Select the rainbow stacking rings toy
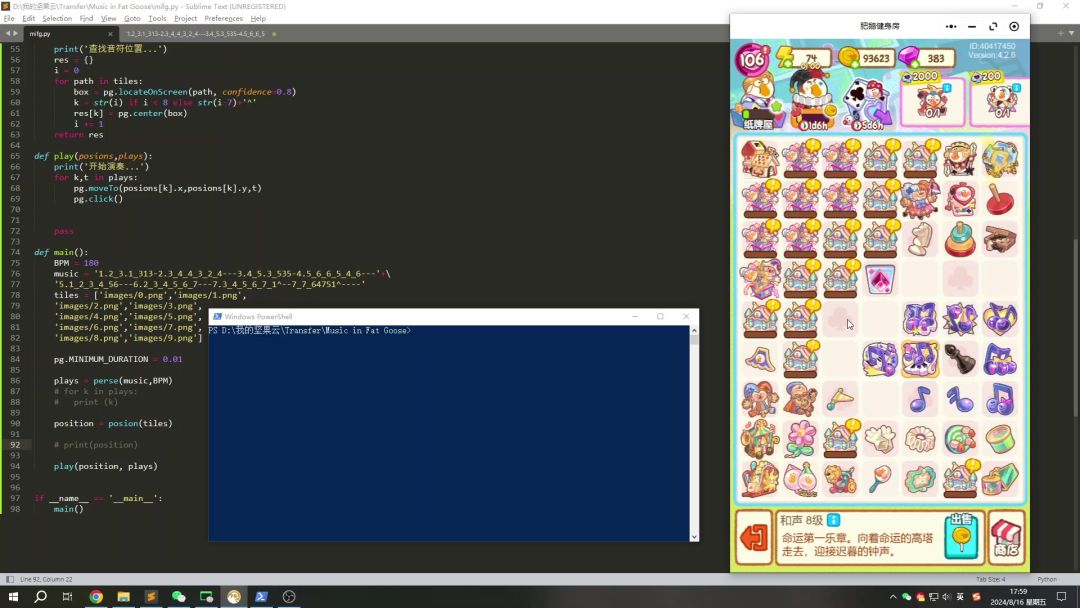This screenshot has width=1080, height=608. [960, 240]
